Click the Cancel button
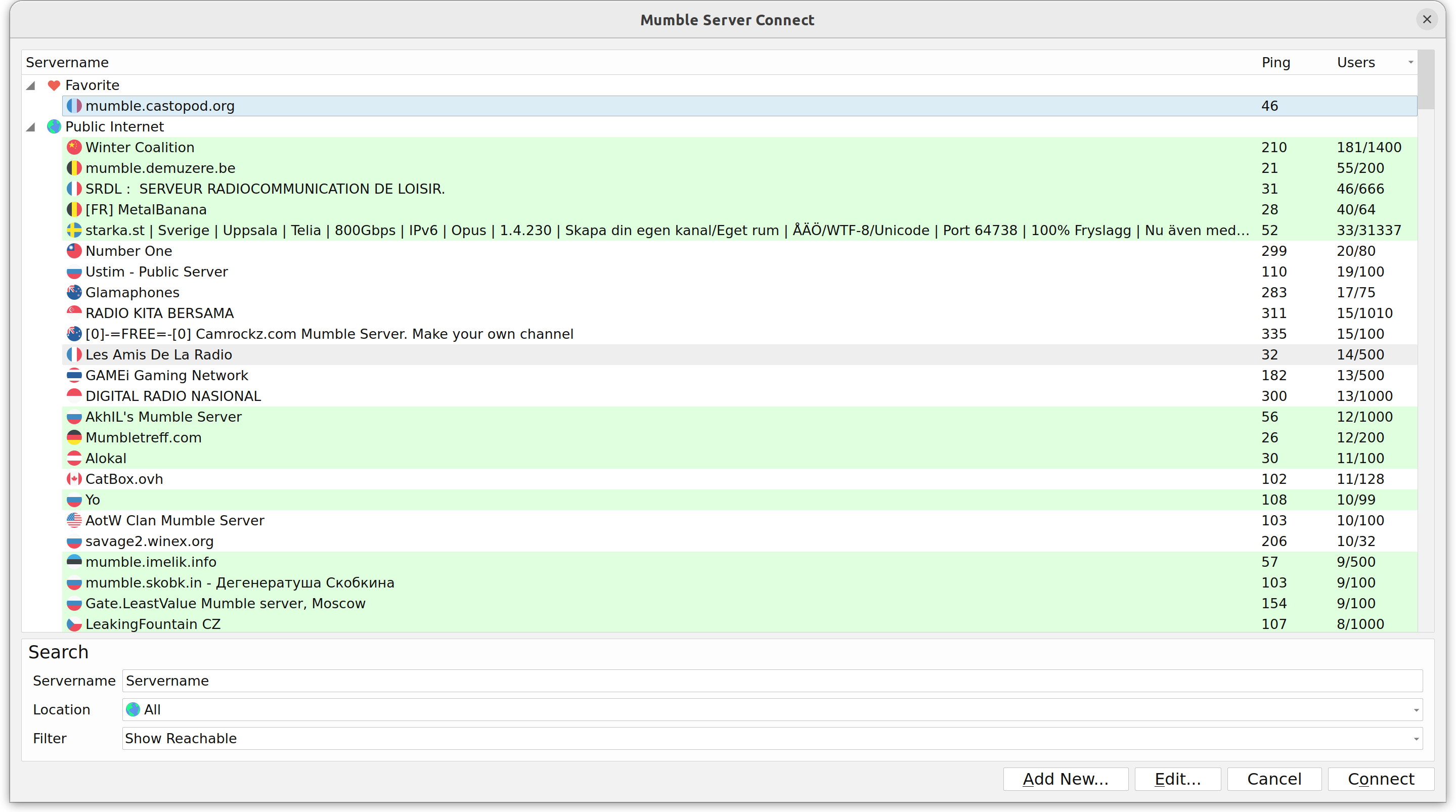The image size is (1456, 812). (1276, 779)
